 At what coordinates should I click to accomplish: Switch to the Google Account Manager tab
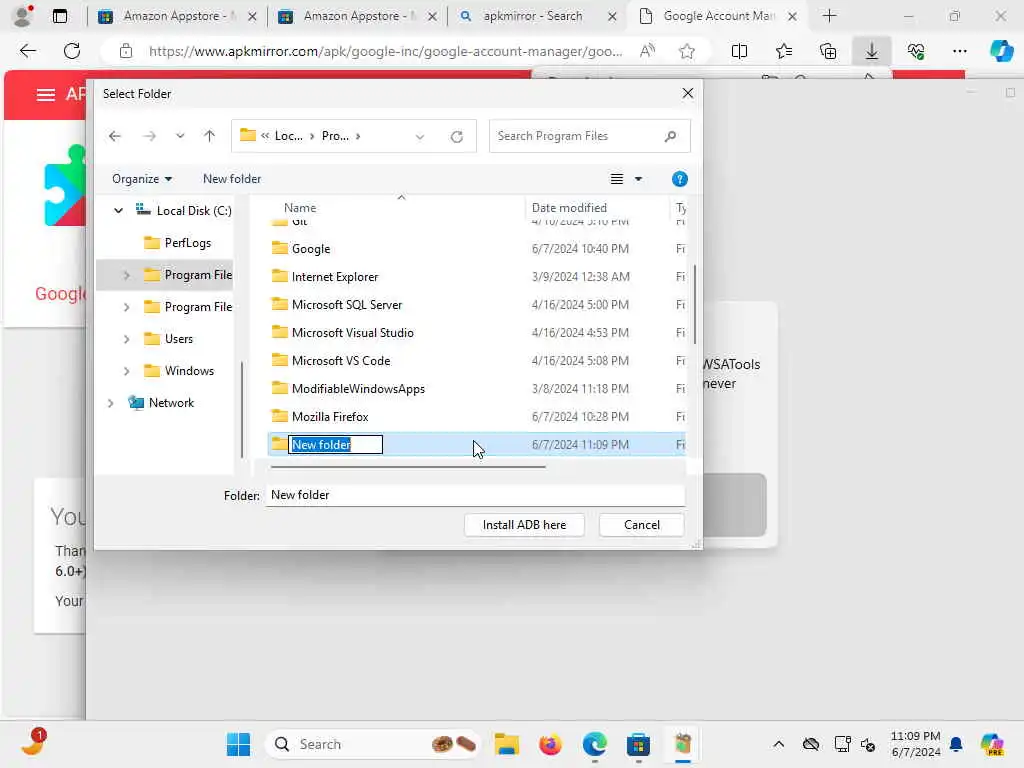click(717, 16)
